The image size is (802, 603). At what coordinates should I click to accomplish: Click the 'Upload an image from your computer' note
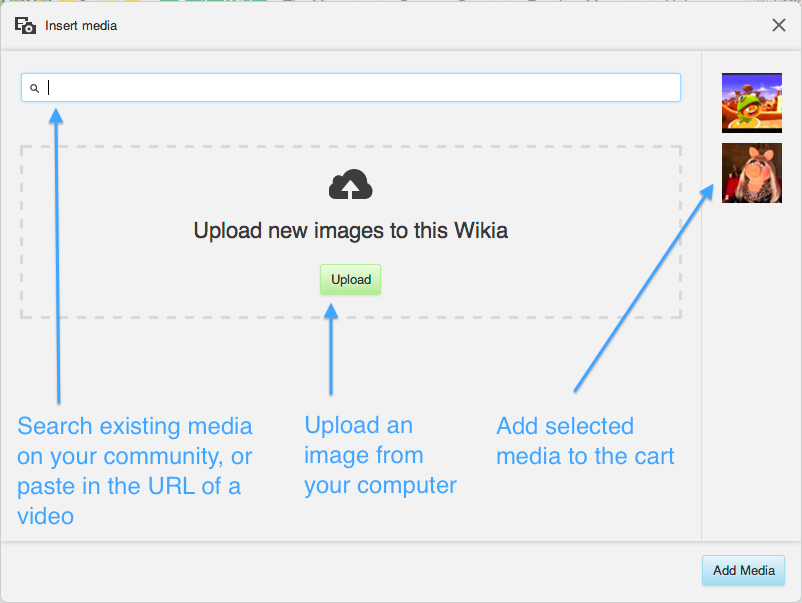pyautogui.click(x=380, y=455)
